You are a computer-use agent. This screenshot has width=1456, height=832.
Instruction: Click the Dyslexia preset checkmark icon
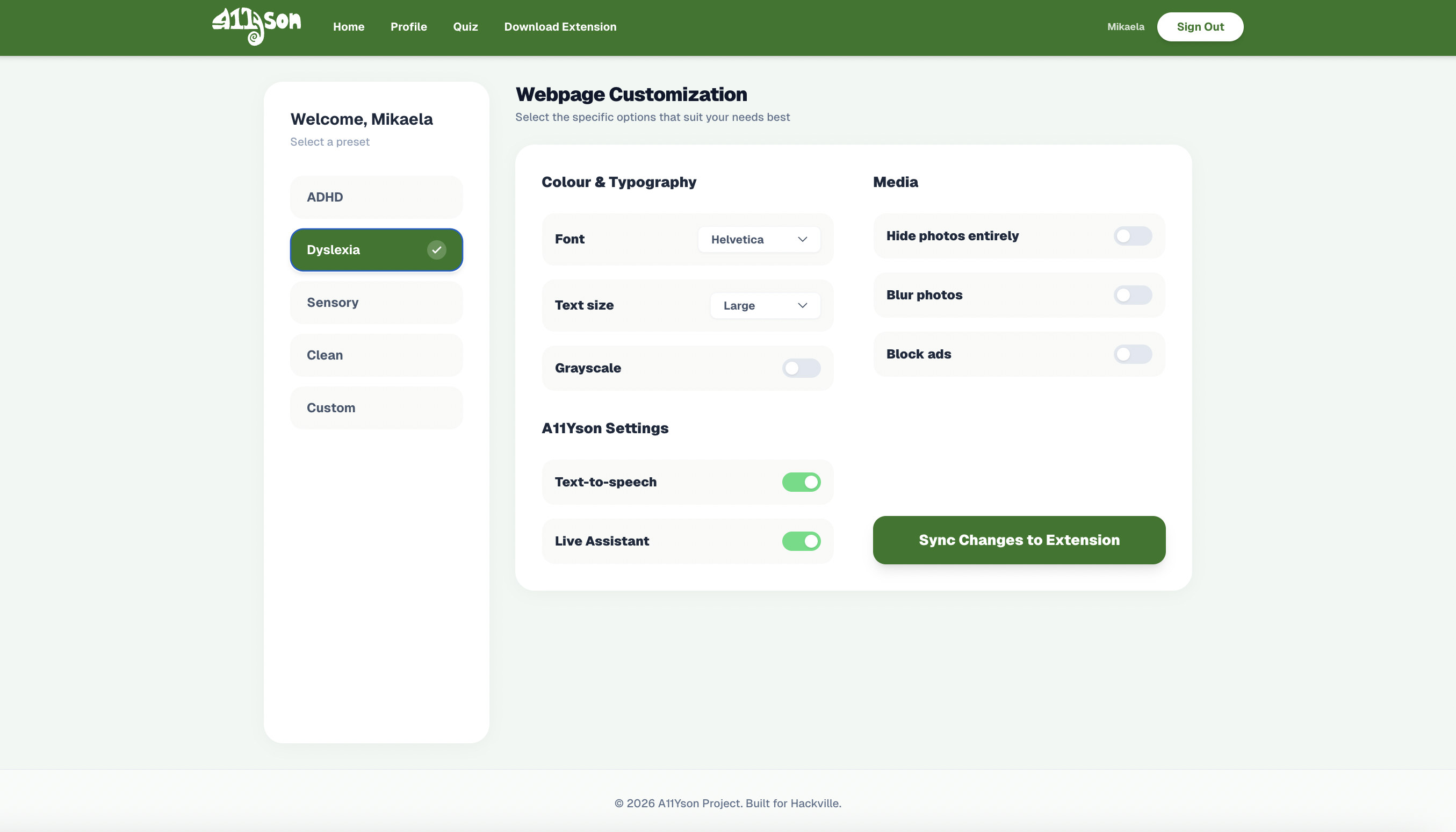coord(436,250)
